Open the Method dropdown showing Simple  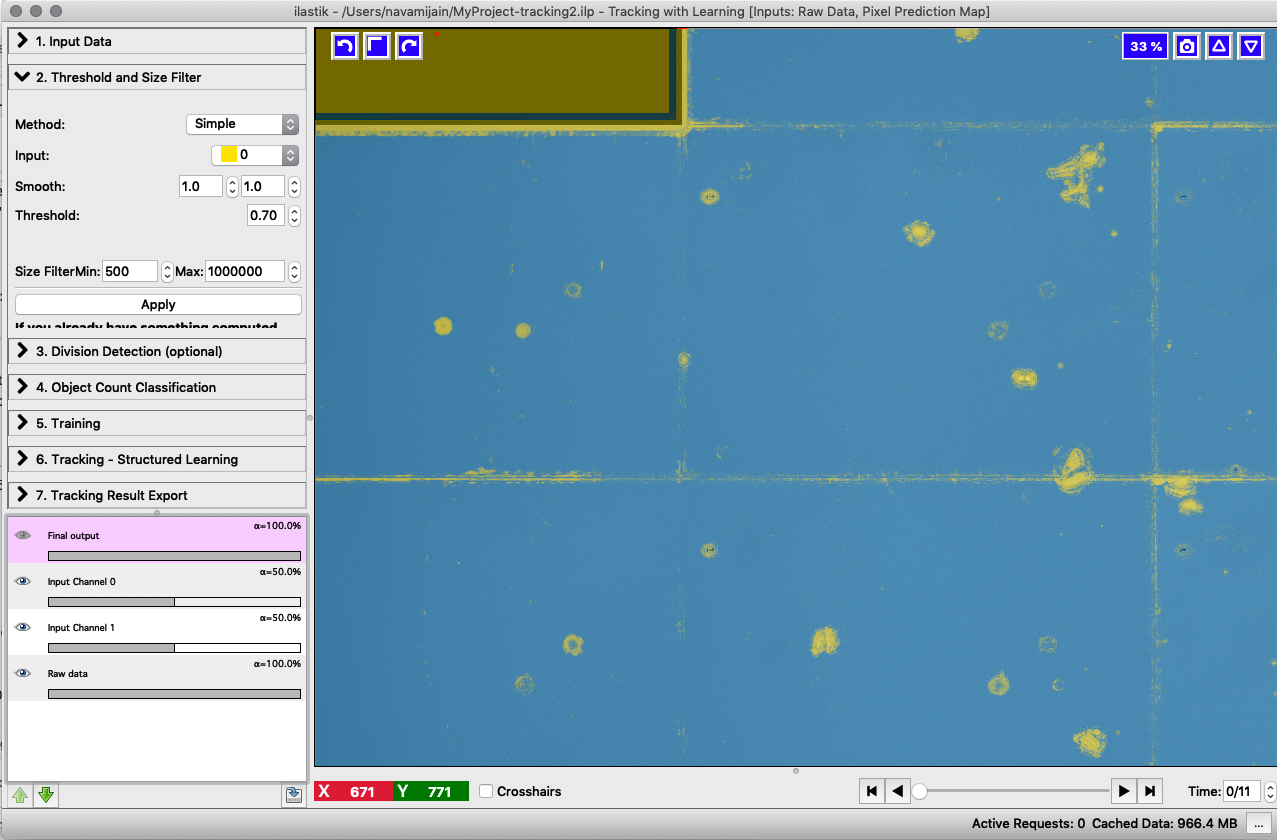tap(242, 124)
